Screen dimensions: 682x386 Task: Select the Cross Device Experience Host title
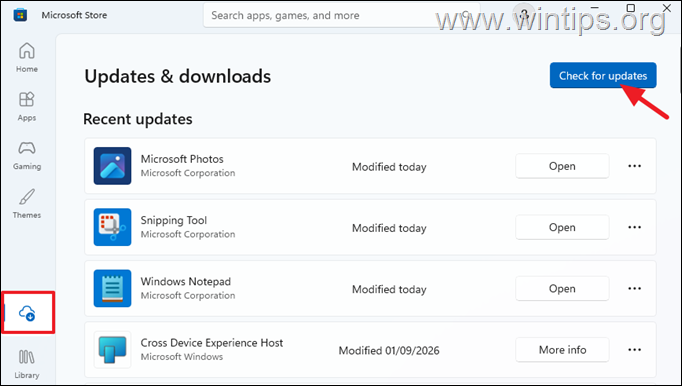(x=211, y=343)
